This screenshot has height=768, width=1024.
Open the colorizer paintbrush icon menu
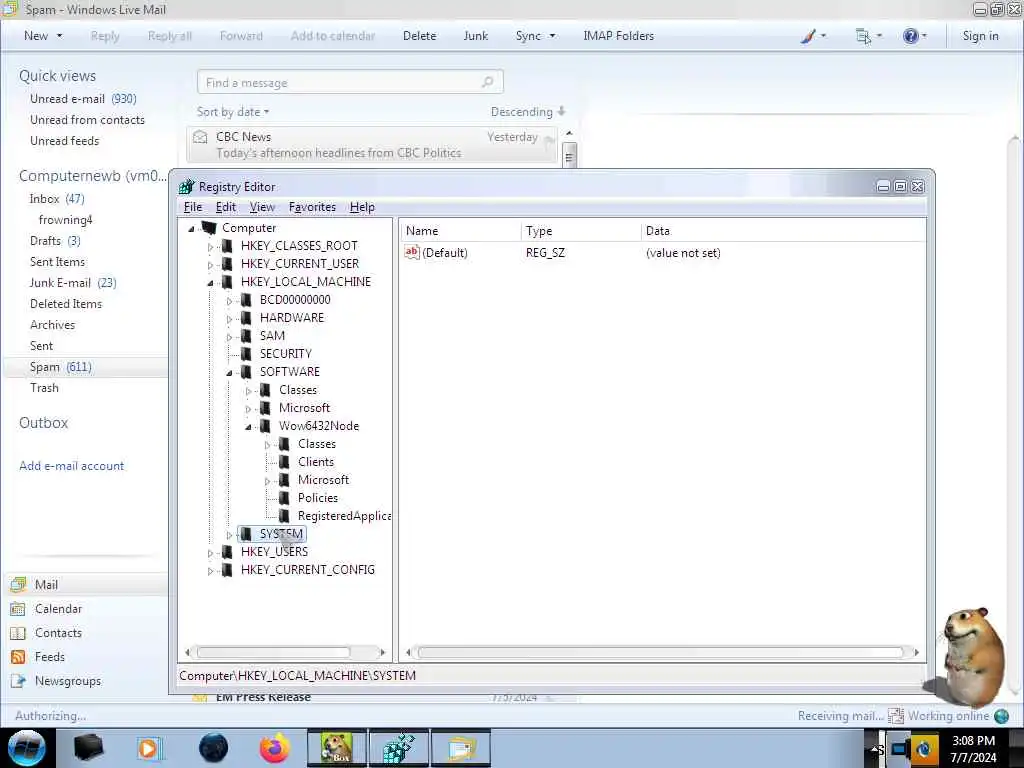point(813,36)
